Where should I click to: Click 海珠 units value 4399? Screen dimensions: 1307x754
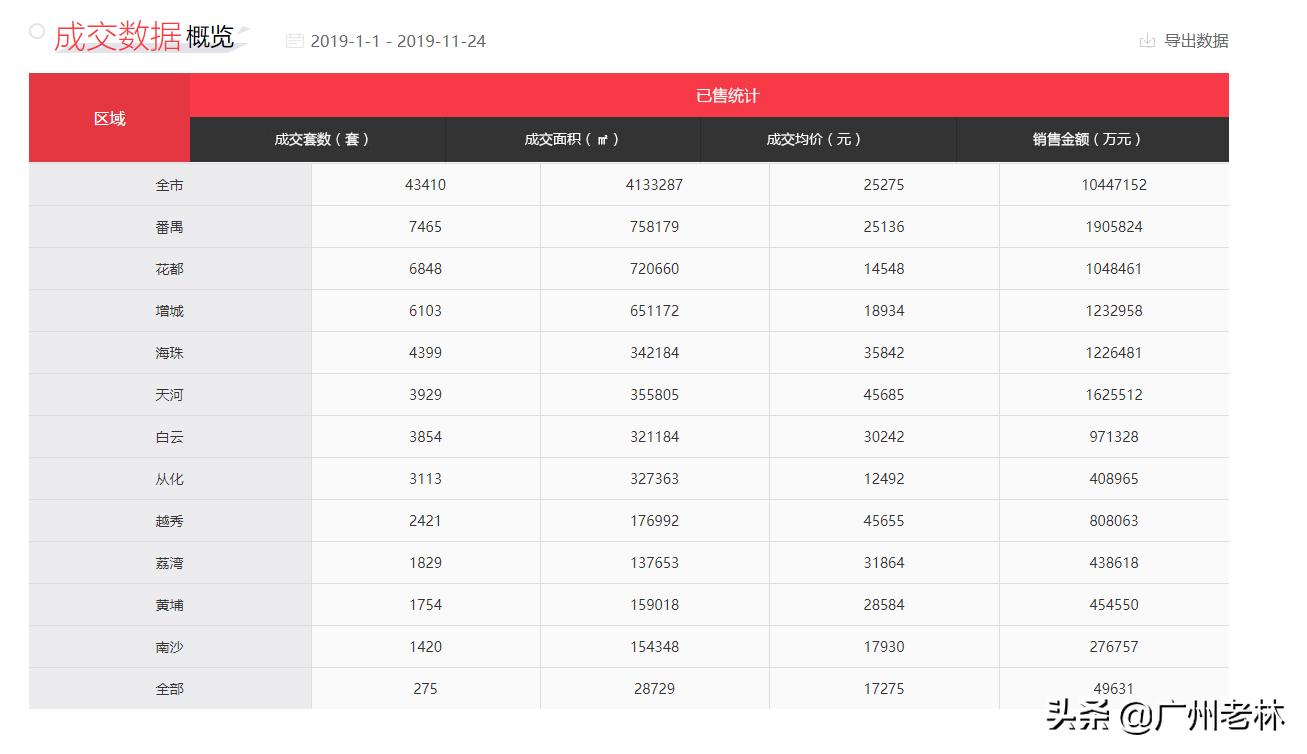(426, 353)
